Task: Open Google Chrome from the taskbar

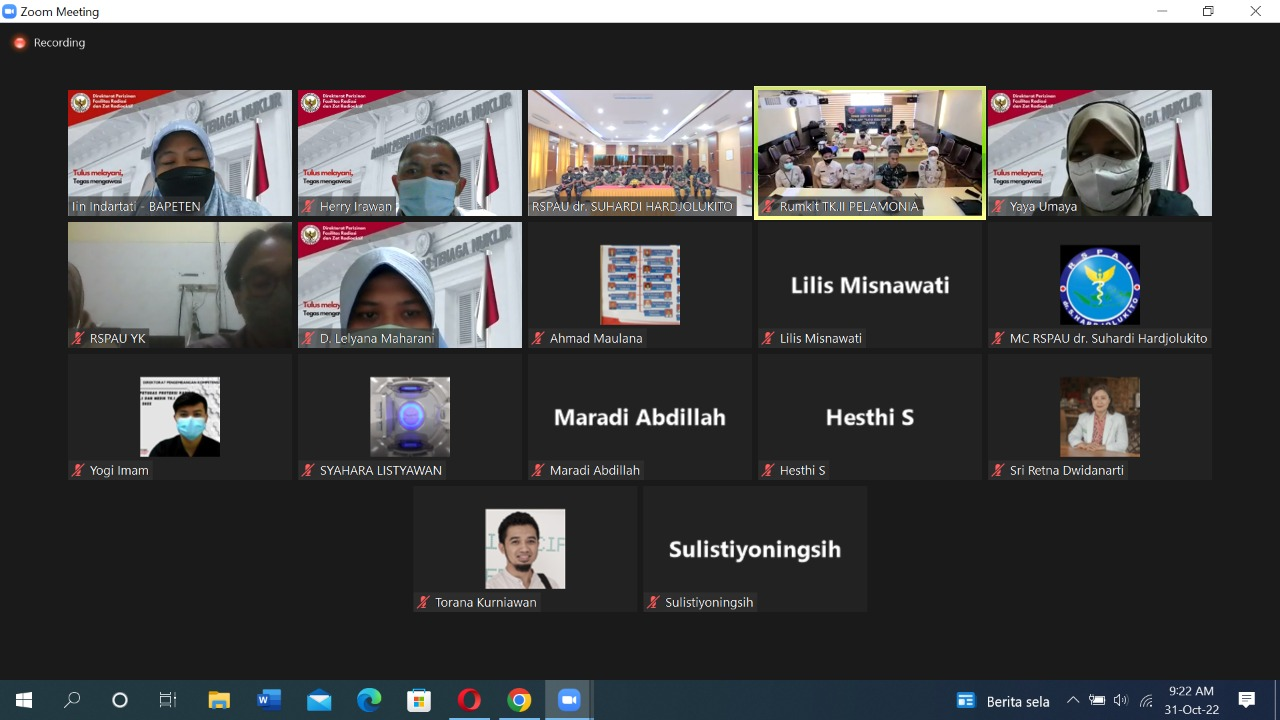Action: point(519,700)
